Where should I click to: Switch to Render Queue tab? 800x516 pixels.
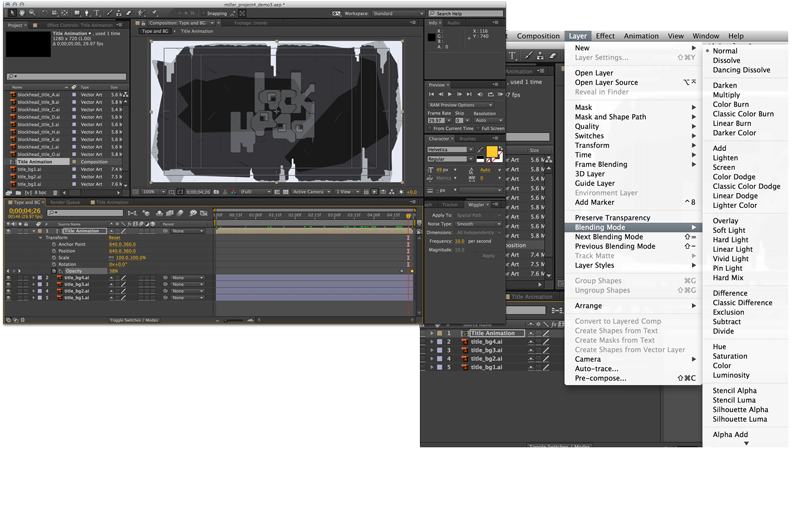pyautogui.click(x=65, y=203)
